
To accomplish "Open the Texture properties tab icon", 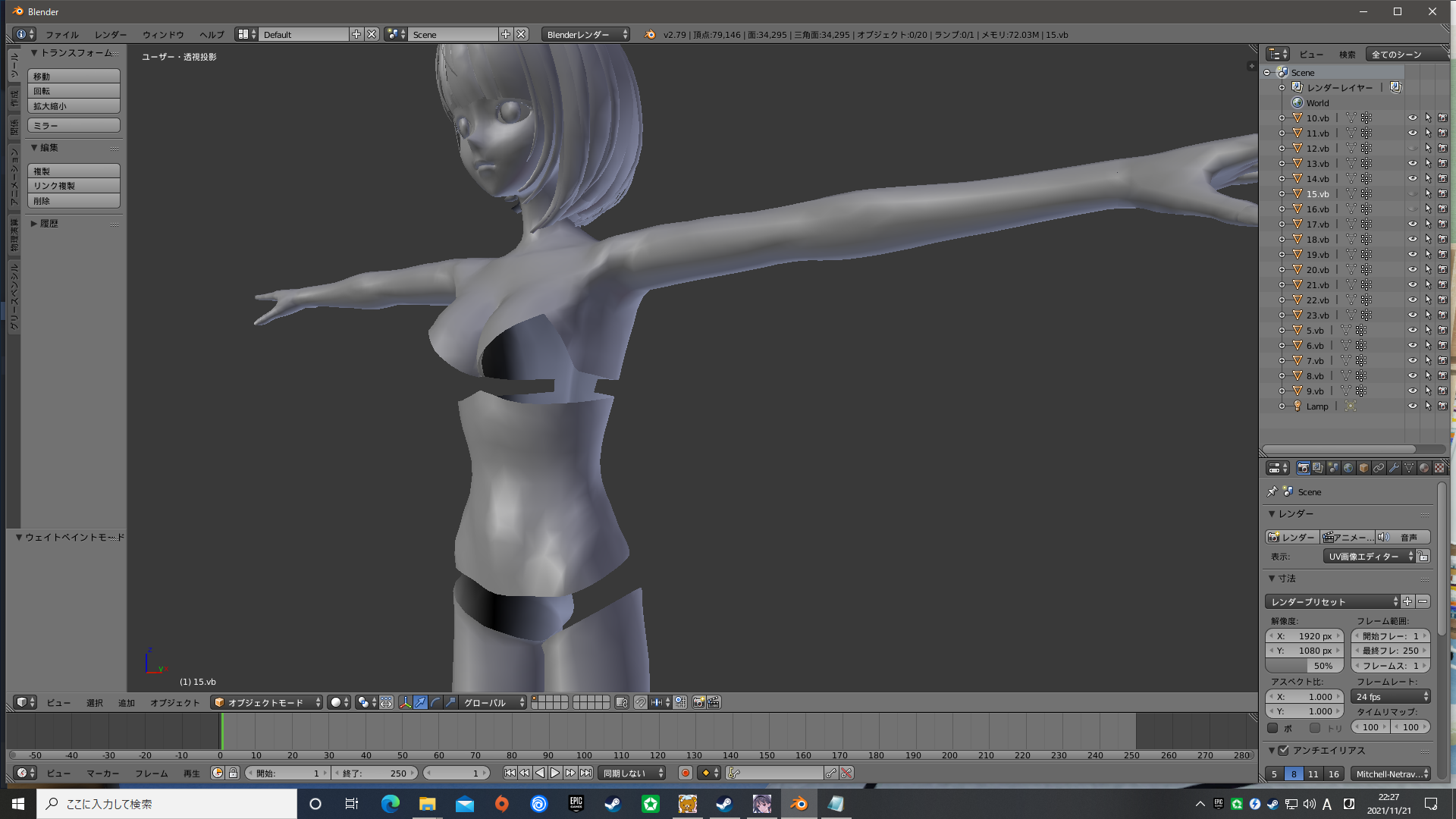I will [x=1439, y=468].
